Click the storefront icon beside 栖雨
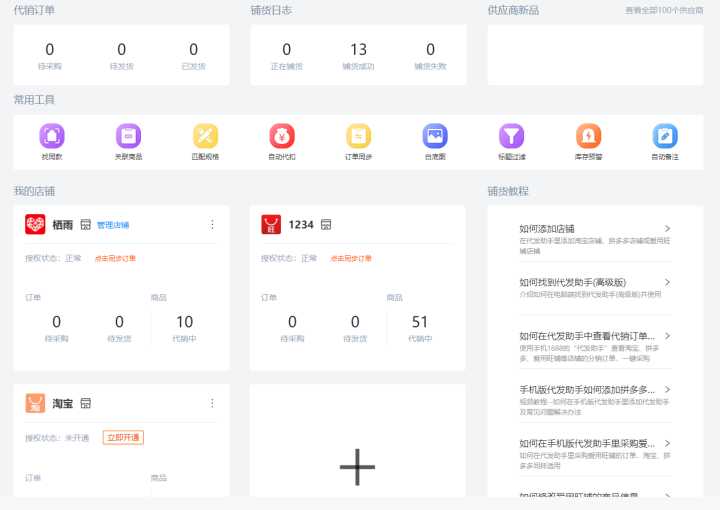This screenshot has width=720, height=510. 85,224
